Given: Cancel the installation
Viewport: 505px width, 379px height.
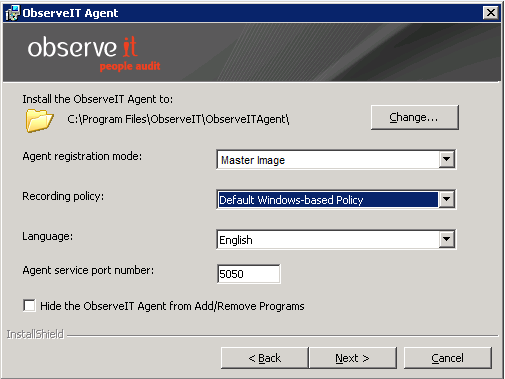Looking at the screenshot, I should tap(448, 358).
